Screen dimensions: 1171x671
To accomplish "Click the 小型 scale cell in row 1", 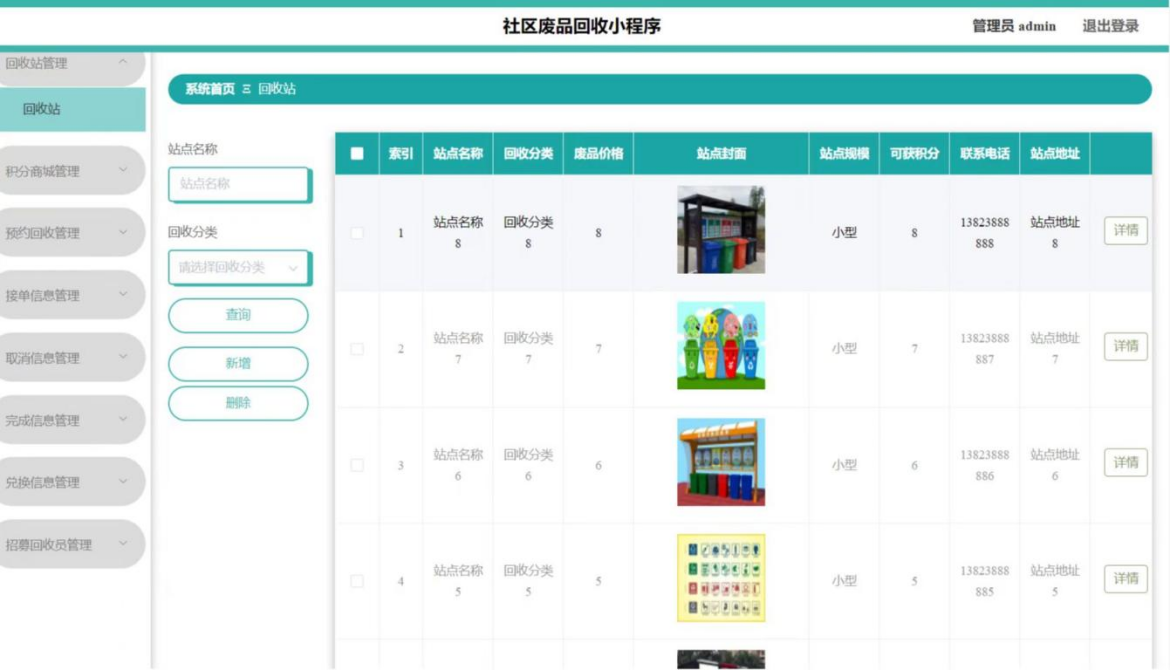I will pyautogui.click(x=844, y=233).
